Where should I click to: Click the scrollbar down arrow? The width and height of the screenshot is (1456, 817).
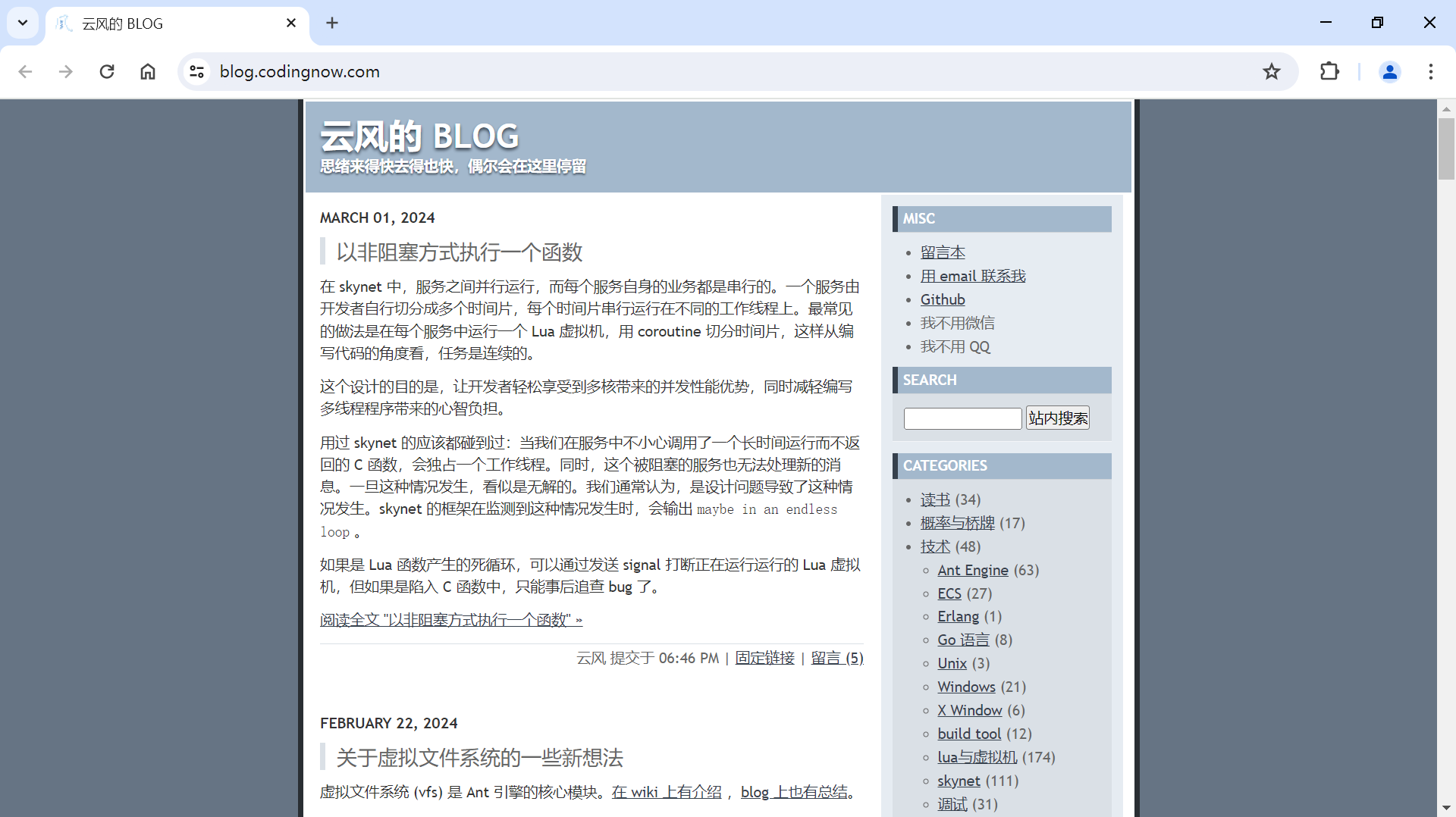1446,808
